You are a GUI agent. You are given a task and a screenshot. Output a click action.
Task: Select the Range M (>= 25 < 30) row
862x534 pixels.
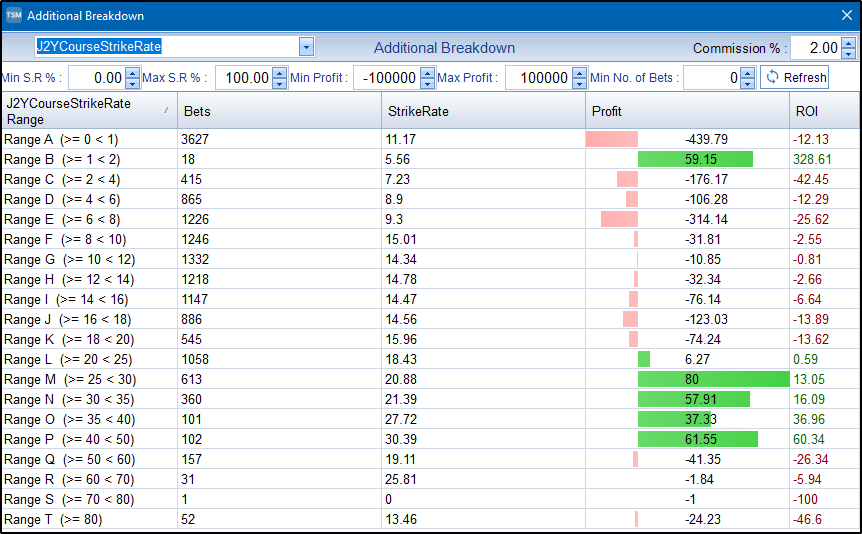point(430,379)
